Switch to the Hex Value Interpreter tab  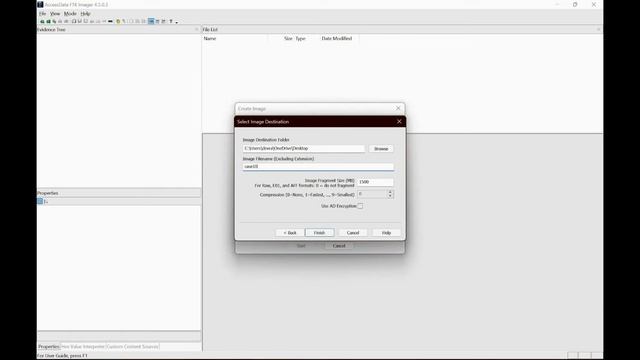[x=83, y=347]
